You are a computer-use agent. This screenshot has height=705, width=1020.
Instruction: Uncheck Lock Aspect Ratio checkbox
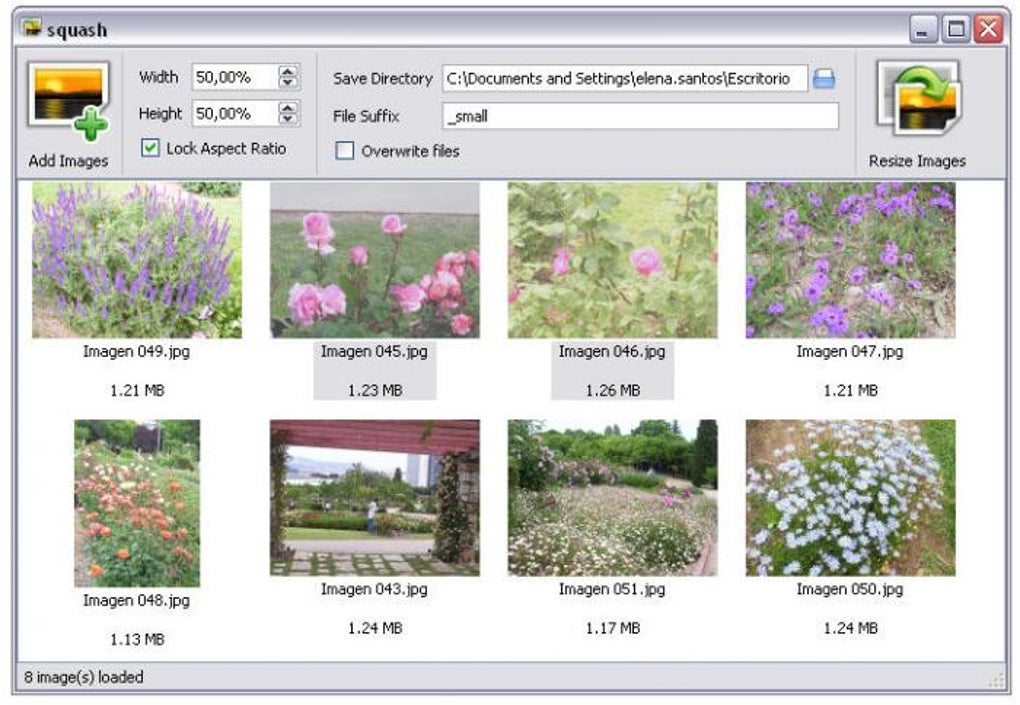pyautogui.click(x=150, y=148)
